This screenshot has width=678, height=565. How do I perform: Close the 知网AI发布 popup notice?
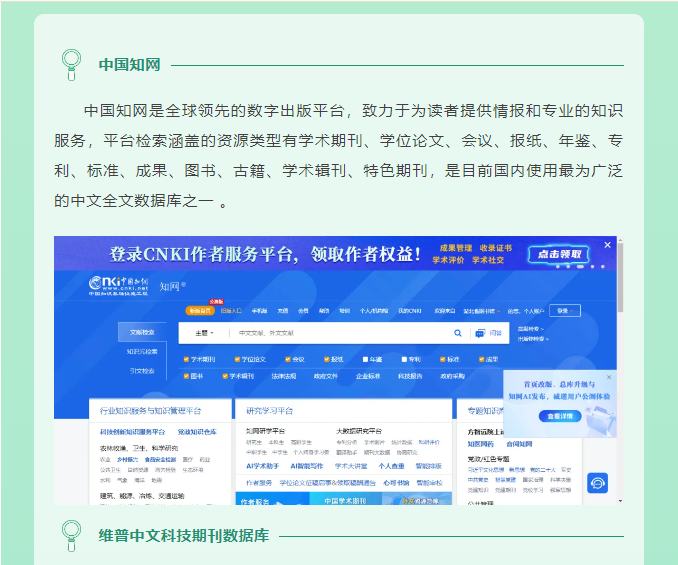tap(609, 377)
